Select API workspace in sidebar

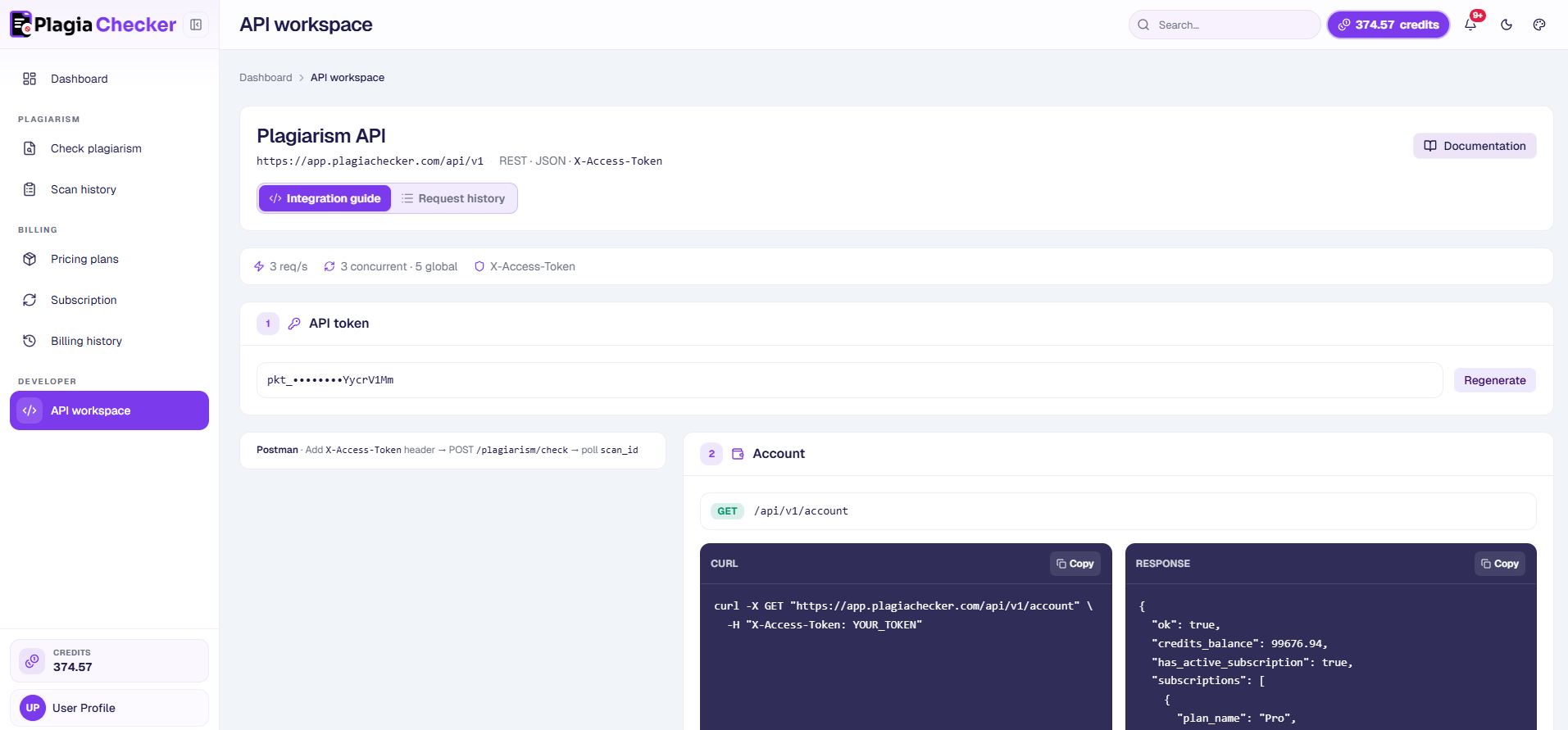[109, 410]
